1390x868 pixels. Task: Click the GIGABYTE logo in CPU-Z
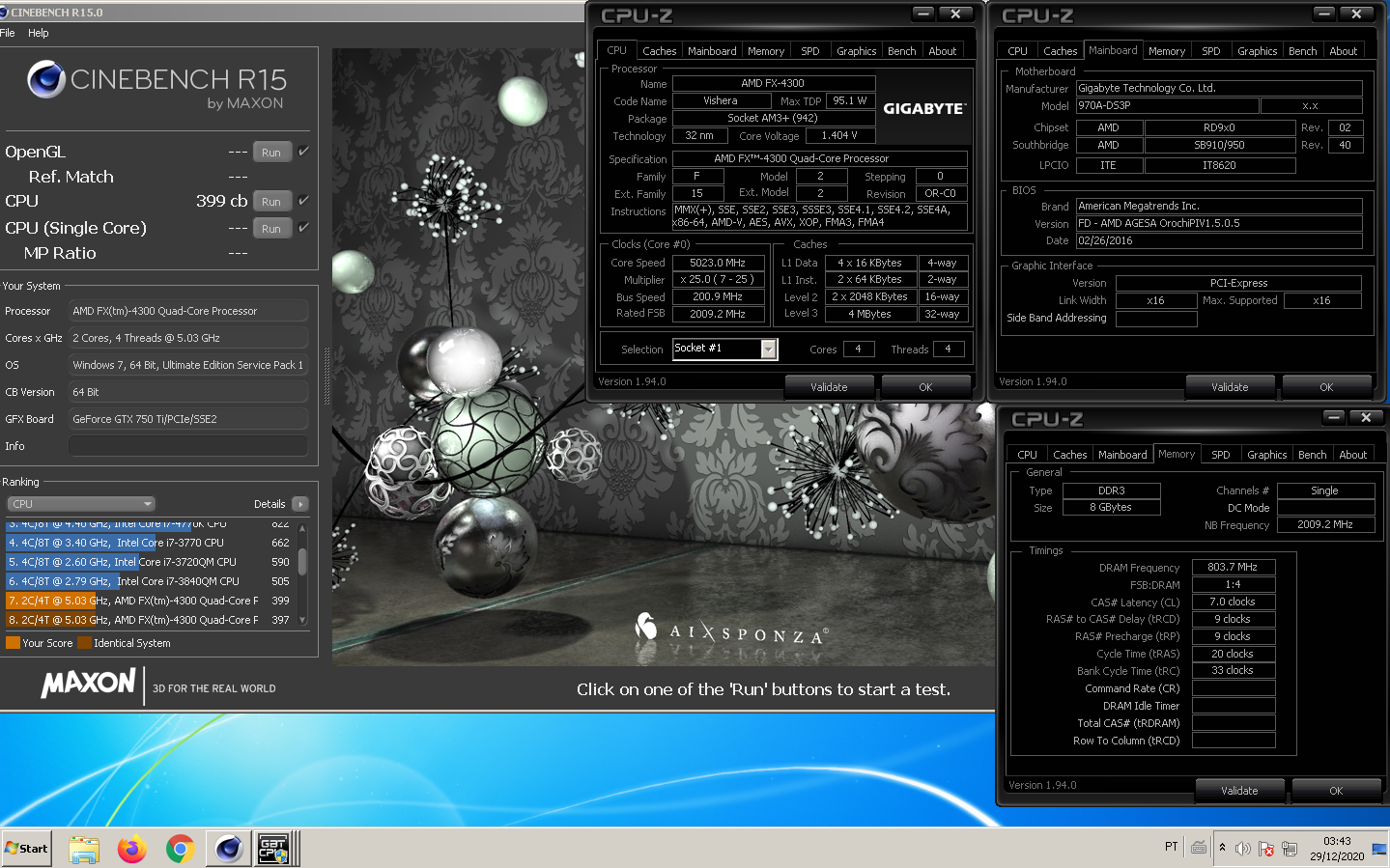pyautogui.click(x=923, y=109)
